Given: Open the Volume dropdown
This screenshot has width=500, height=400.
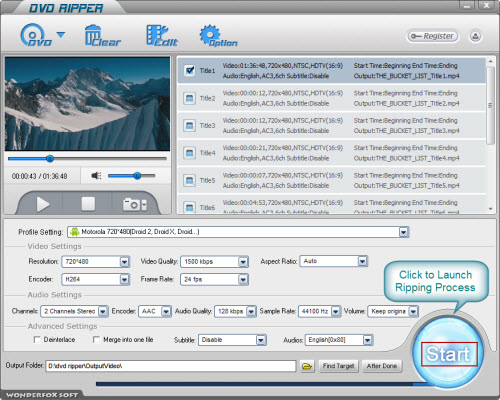Looking at the screenshot, I should pyautogui.click(x=413, y=311).
